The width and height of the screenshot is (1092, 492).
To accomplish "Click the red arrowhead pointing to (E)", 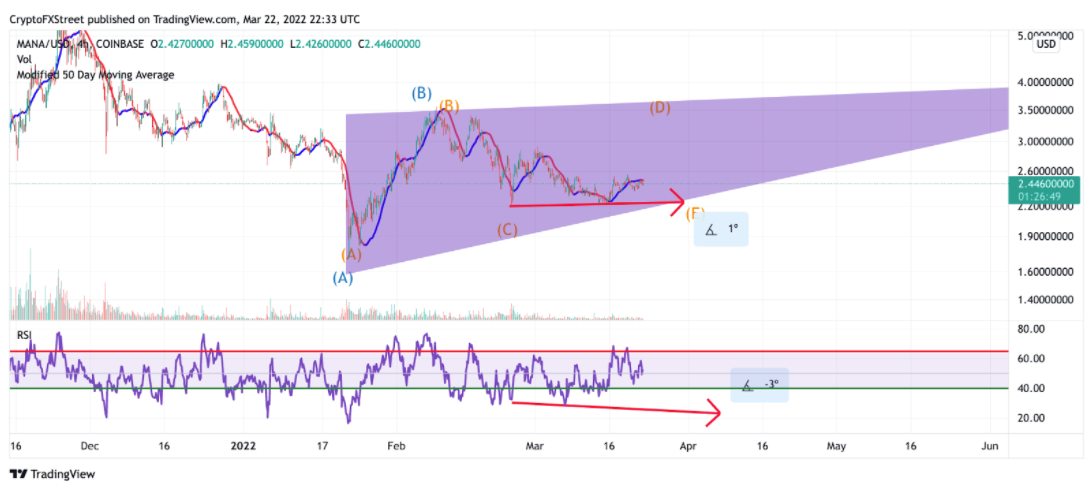I will (x=674, y=202).
